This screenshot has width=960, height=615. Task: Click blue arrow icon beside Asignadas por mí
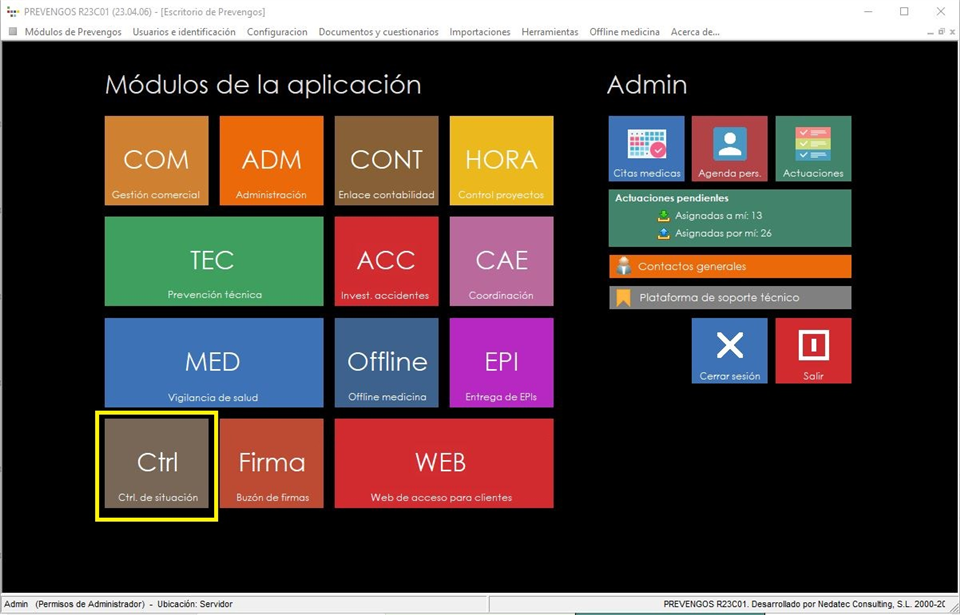pyautogui.click(x=663, y=233)
